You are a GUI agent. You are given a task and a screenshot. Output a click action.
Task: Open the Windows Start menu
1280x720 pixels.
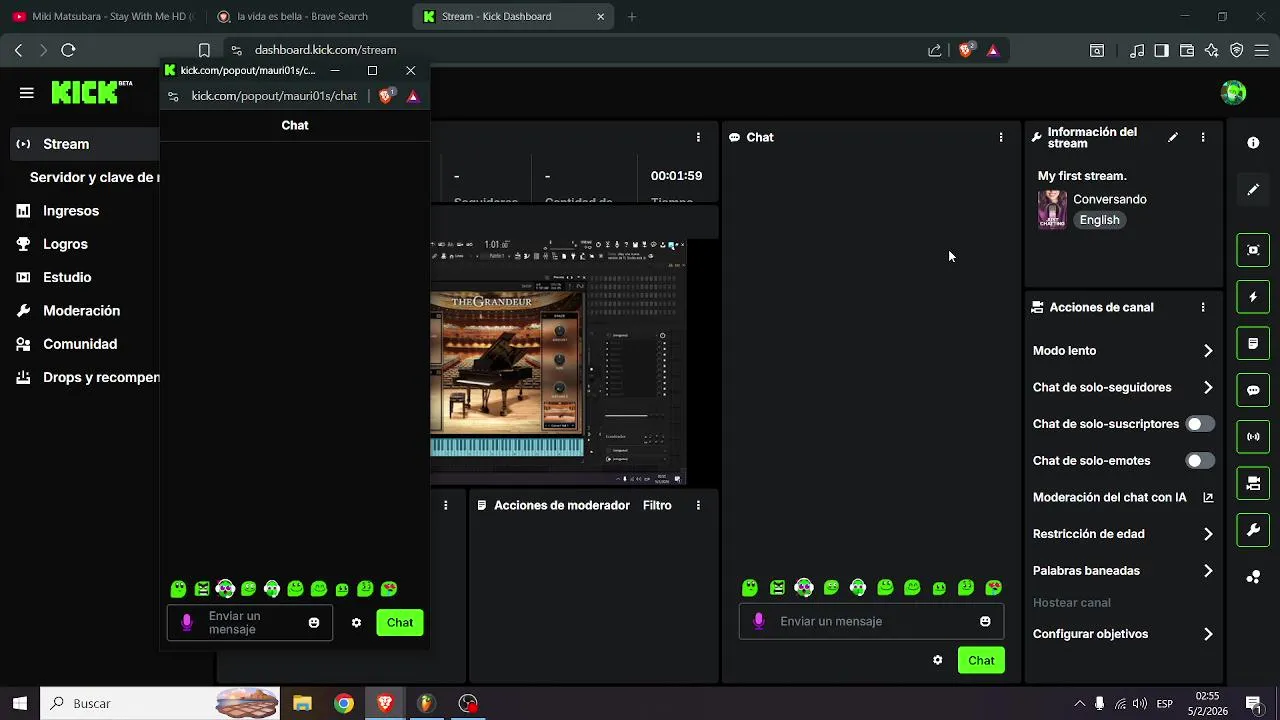click(x=20, y=703)
